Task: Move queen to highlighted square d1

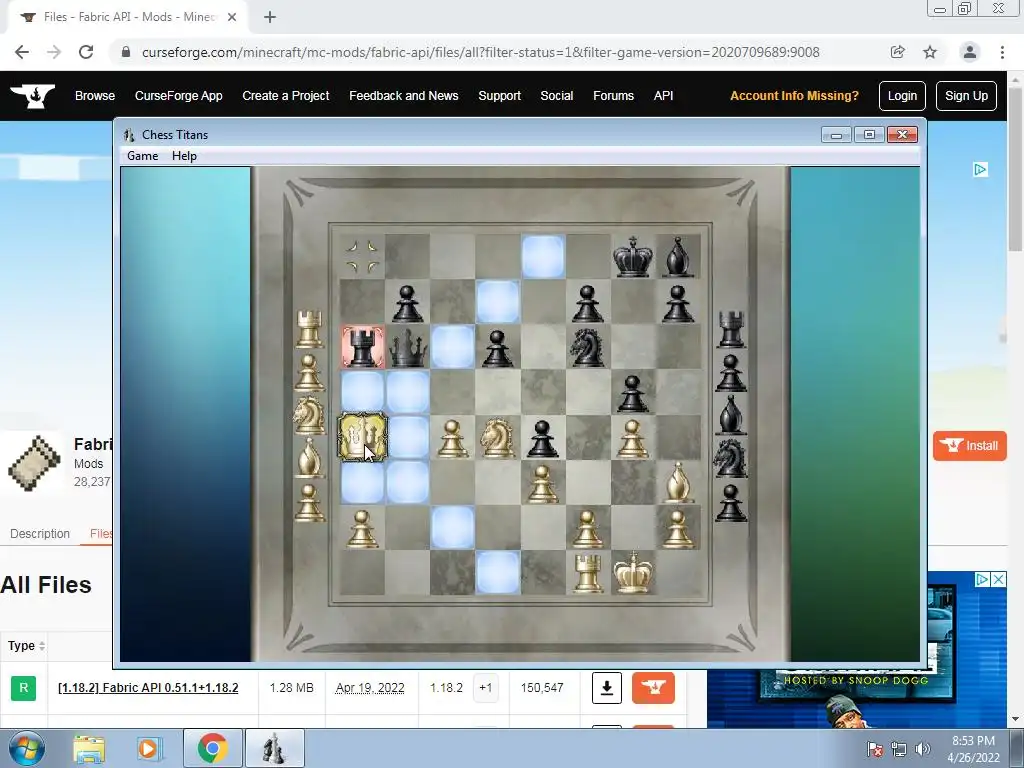Action: tap(497, 572)
